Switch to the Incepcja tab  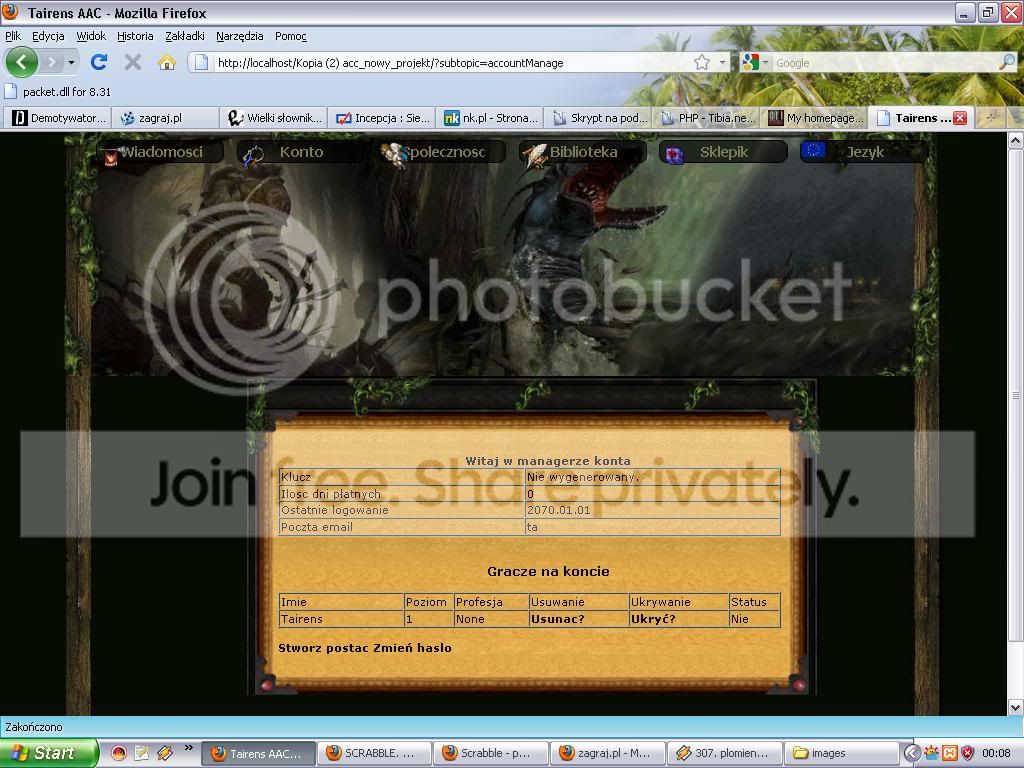[x=381, y=118]
